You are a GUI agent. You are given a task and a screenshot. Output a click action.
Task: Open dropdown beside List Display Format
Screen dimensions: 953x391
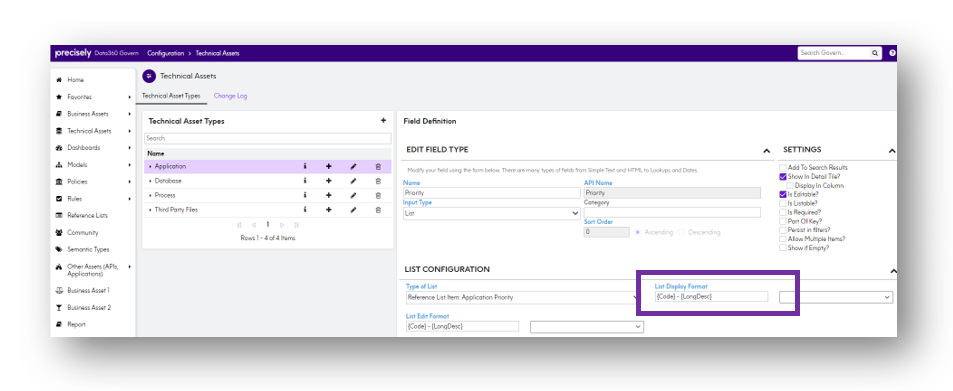coord(836,297)
